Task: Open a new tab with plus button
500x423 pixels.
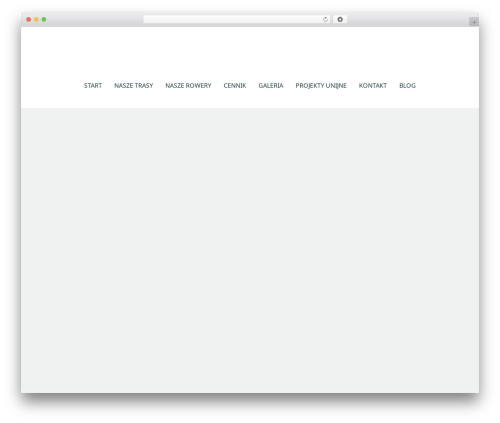Action: point(474,22)
